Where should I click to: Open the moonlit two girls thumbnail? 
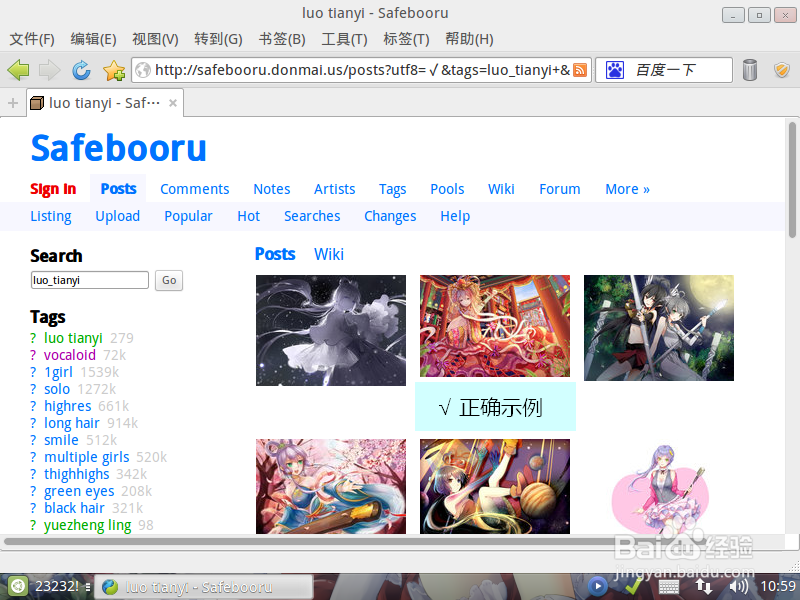659,328
